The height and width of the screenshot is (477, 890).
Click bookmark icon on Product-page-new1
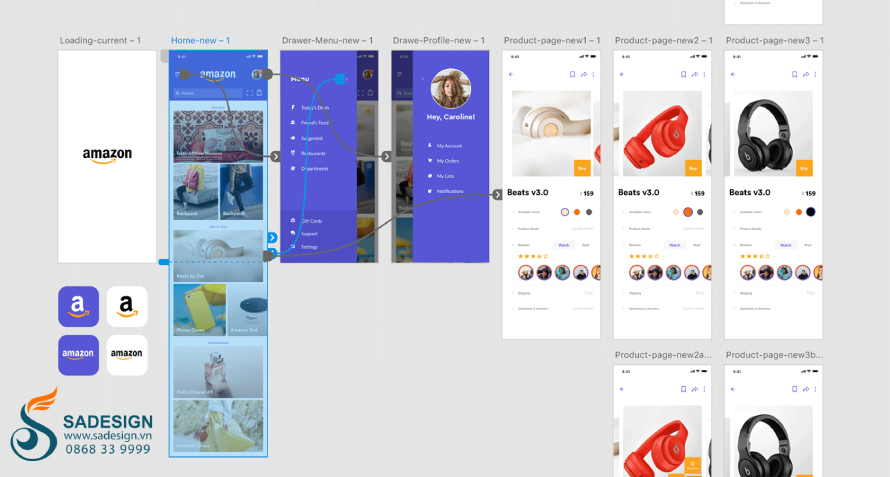[x=572, y=74]
